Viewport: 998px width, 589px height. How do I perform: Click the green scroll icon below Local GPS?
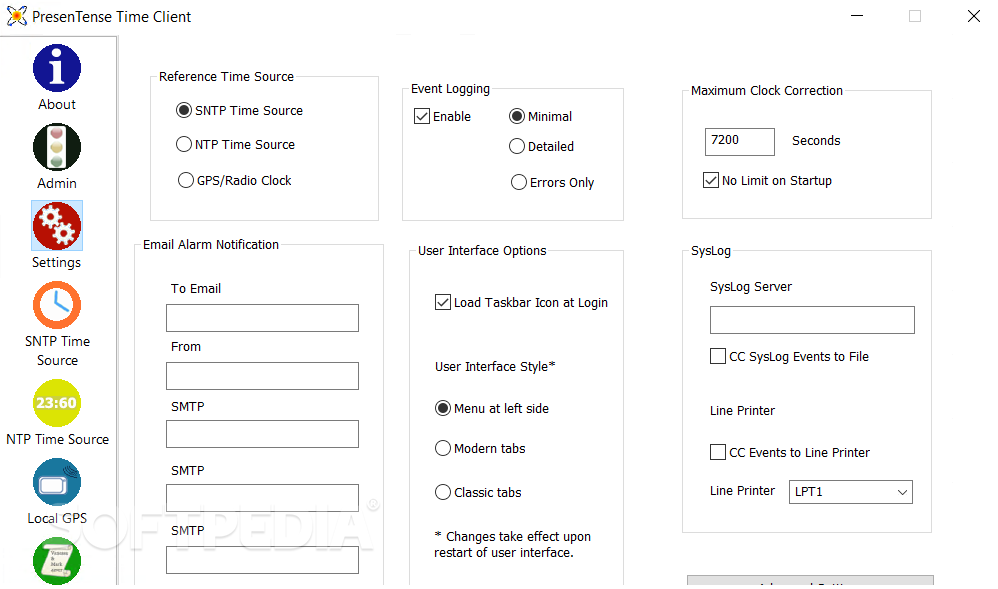pos(57,561)
